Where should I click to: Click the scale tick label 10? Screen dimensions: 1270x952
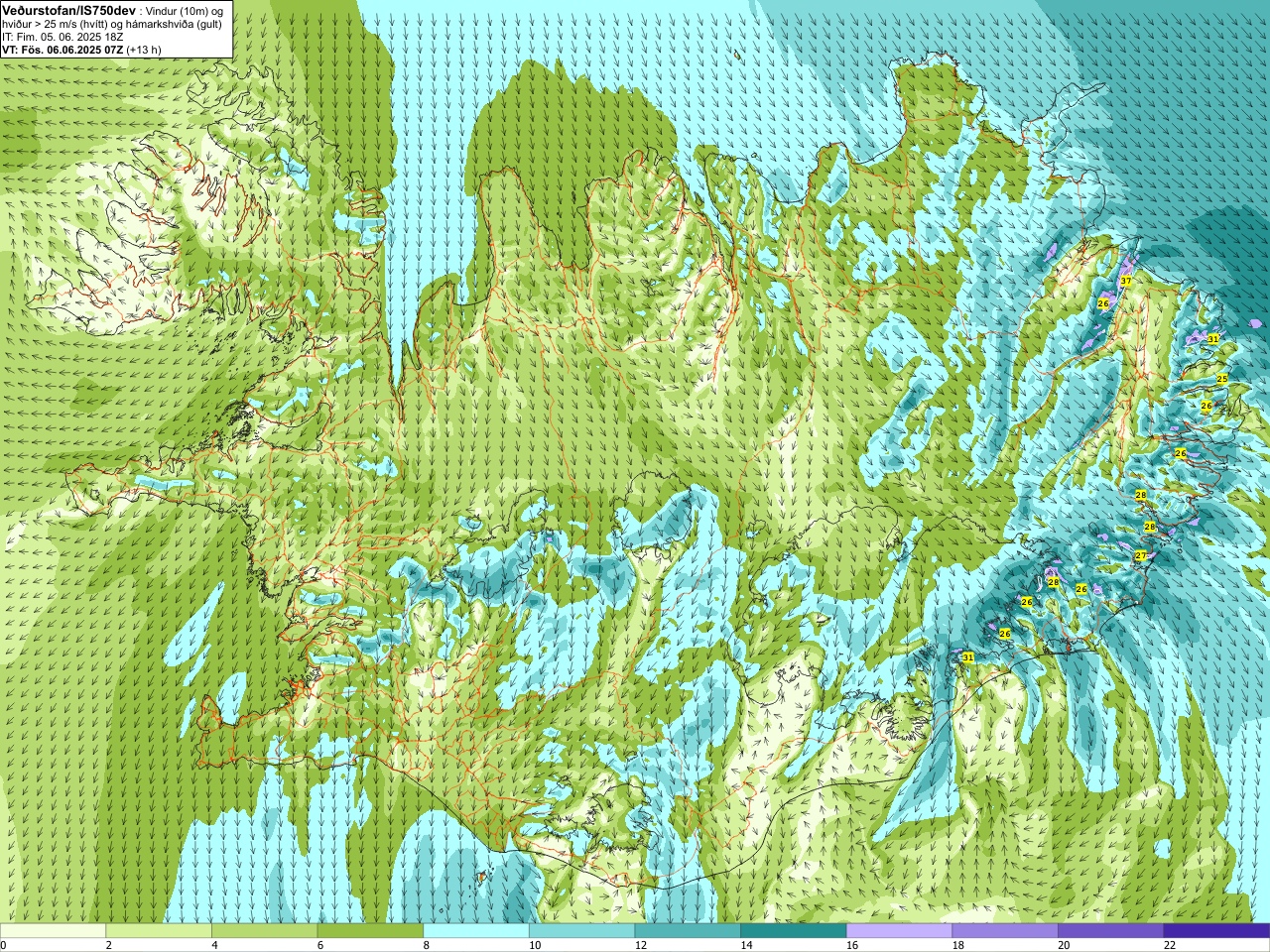535,945
